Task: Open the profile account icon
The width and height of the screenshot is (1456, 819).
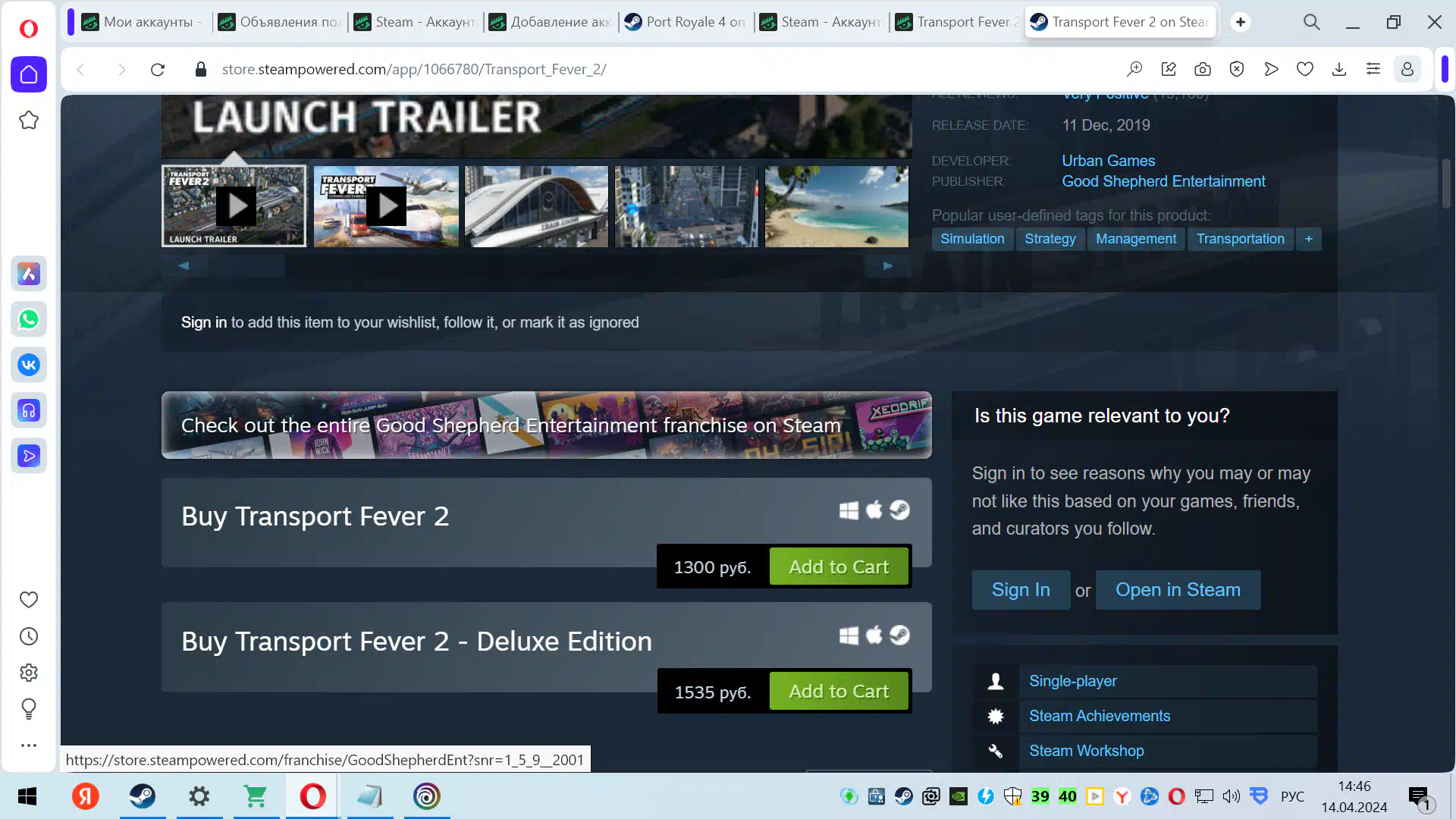Action: pos(1407,70)
